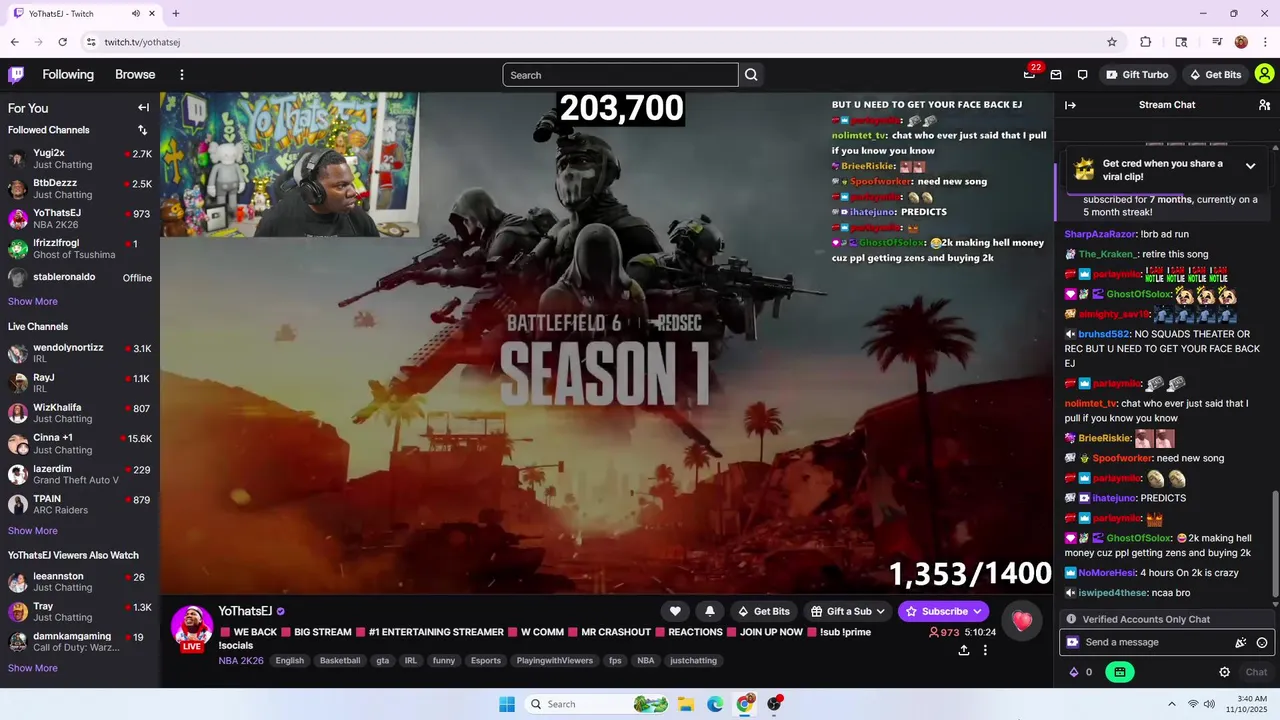The image size is (1280, 720).
Task: Show more live channels
Action: [33, 531]
